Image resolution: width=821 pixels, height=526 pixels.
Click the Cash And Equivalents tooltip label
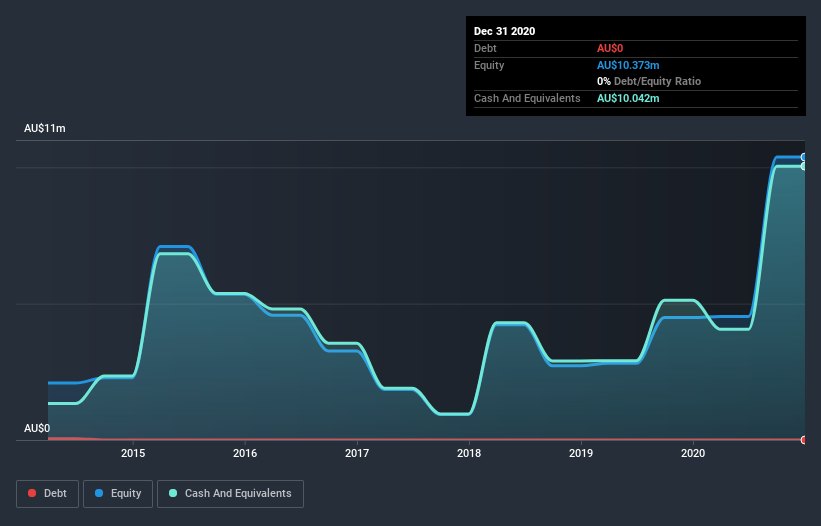527,98
